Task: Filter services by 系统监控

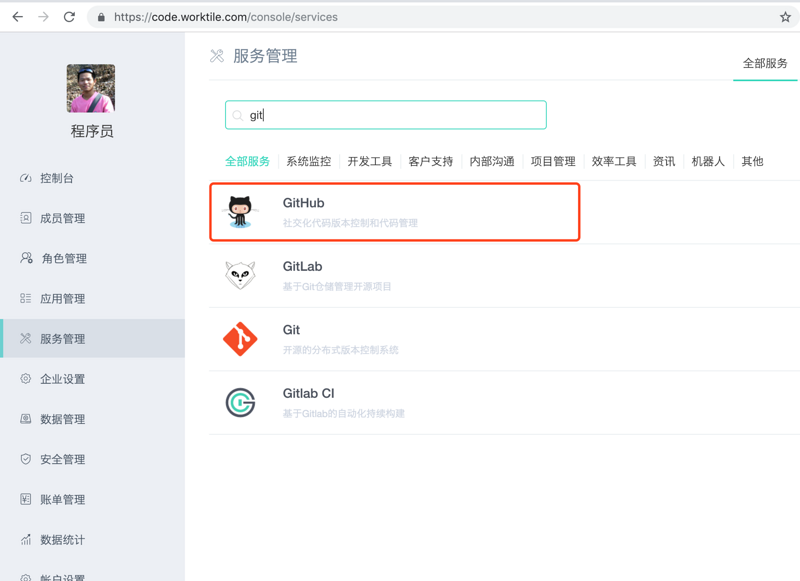Action: (x=309, y=161)
